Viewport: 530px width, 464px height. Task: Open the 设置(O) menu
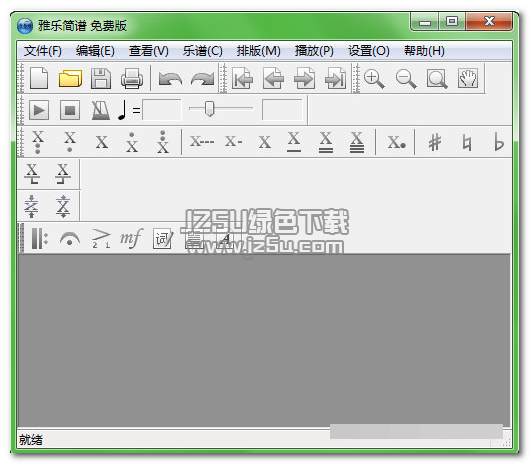coord(369,51)
